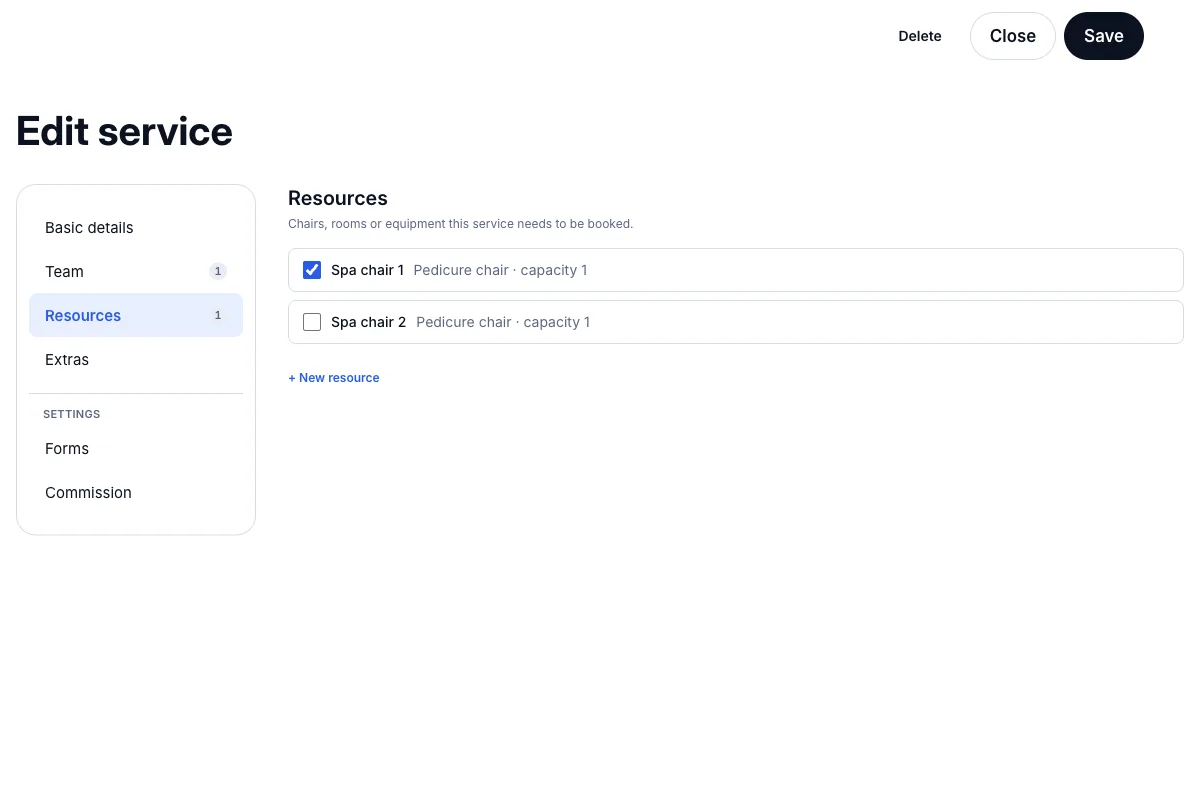The height and width of the screenshot is (805, 1200).
Task: Switch to the Team section
Action: (136, 272)
